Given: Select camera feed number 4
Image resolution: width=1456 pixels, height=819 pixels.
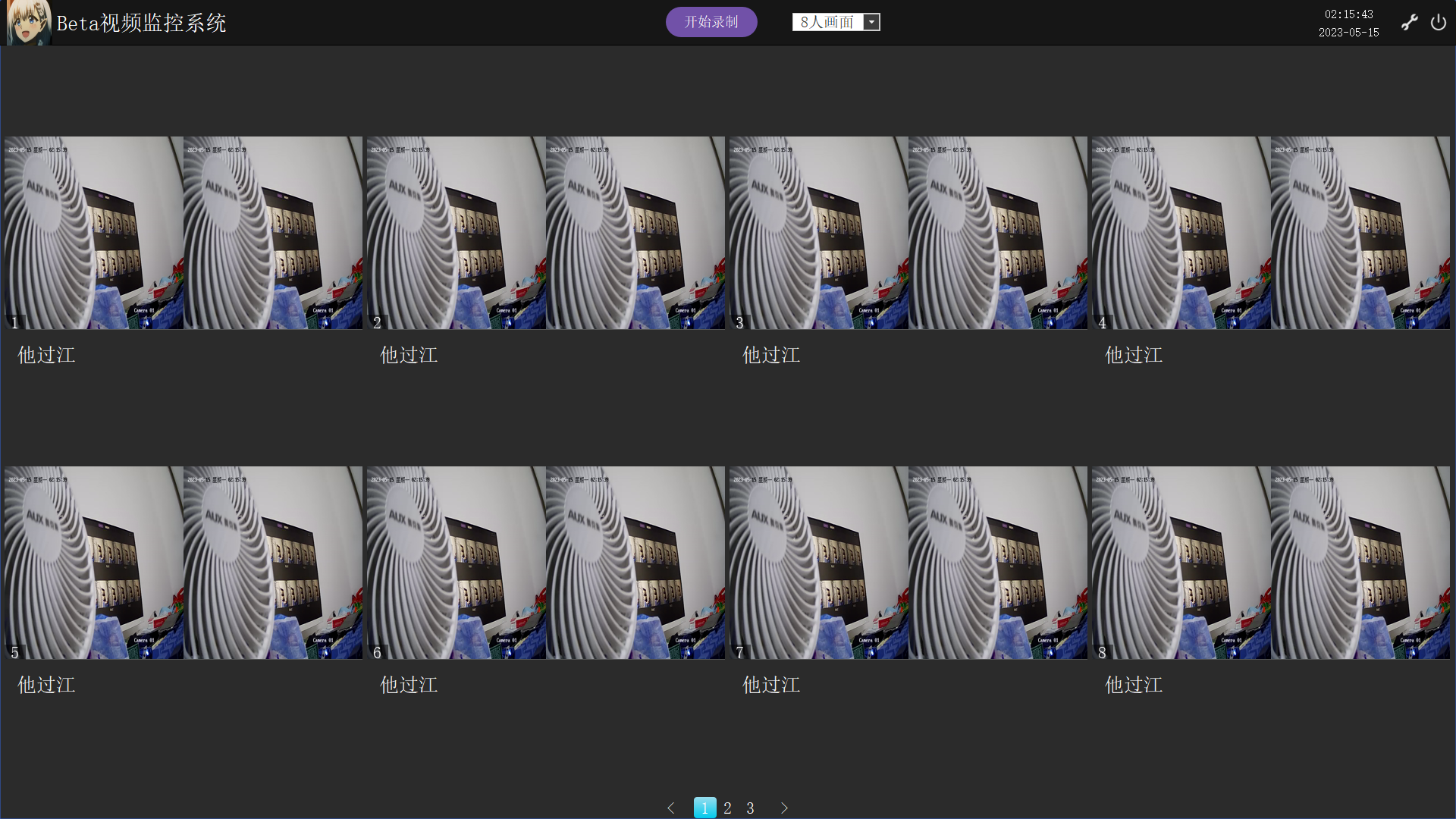Looking at the screenshot, I should coord(1271,233).
